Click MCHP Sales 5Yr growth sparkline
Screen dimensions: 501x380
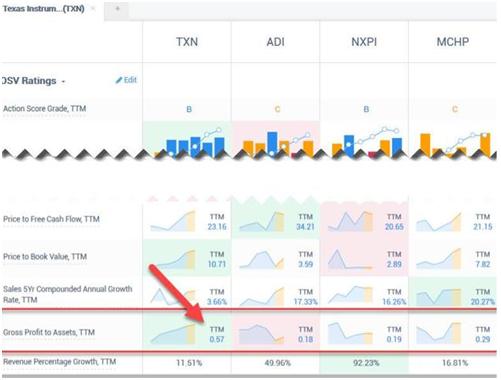pyautogui.click(x=439, y=297)
